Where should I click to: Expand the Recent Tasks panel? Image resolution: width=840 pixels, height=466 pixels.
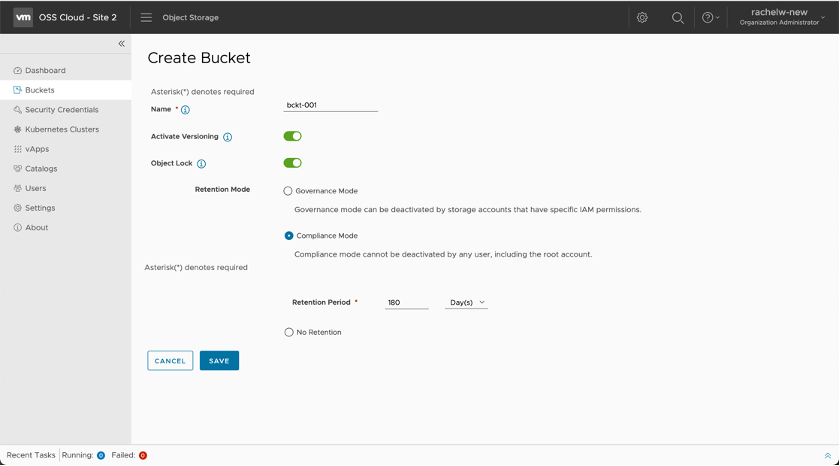point(827,455)
